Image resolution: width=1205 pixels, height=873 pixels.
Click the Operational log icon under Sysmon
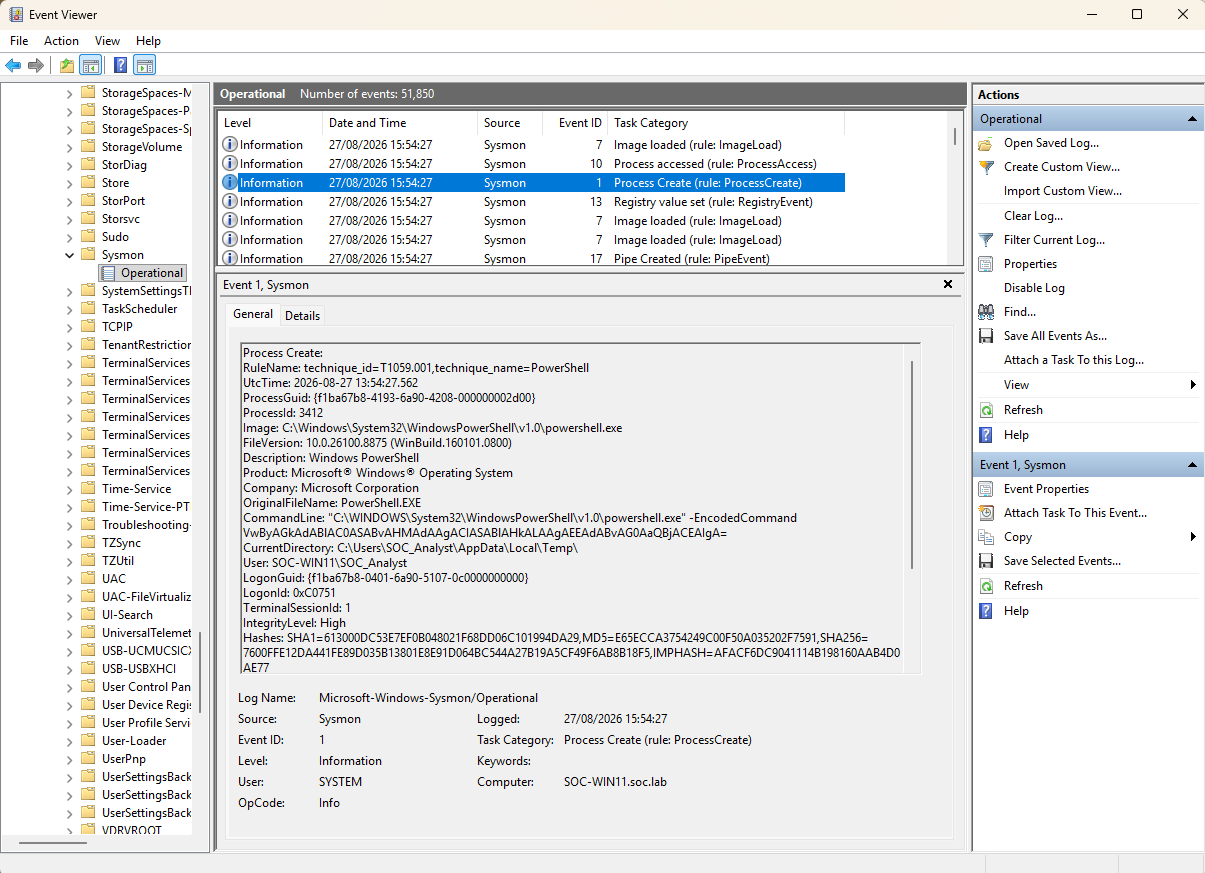click(109, 273)
